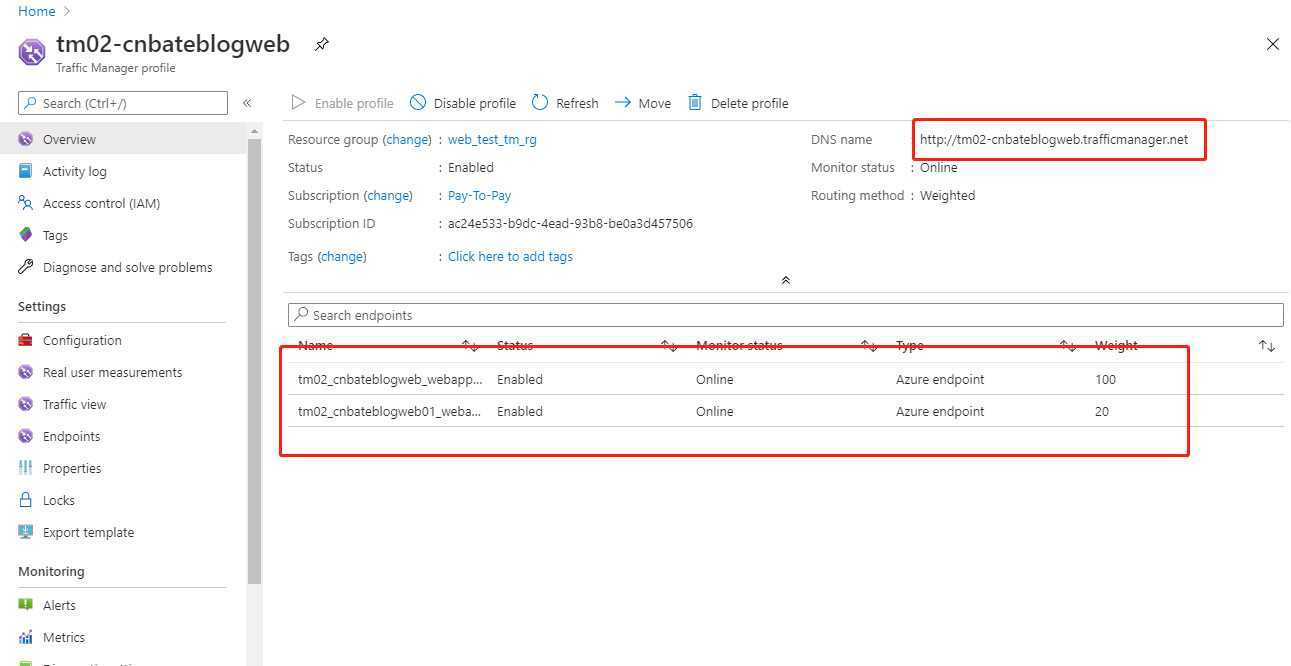Click the Metrics chart icon

(x=26, y=637)
